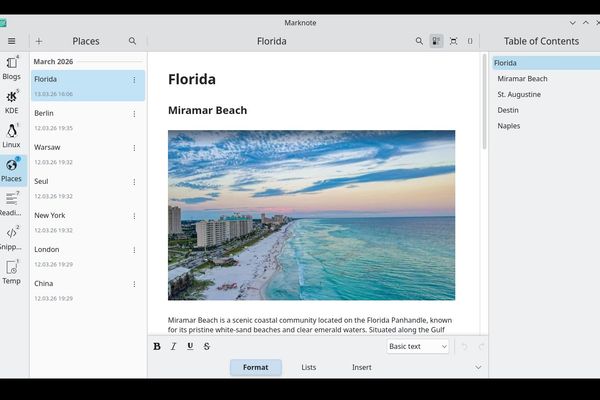Switch to the Lists tab
The height and width of the screenshot is (400, 600).
(x=308, y=367)
